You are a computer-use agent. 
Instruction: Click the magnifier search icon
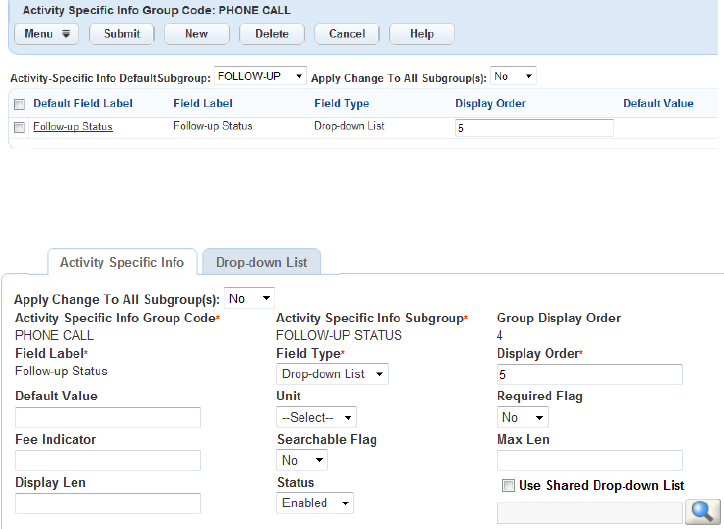[x=699, y=511]
